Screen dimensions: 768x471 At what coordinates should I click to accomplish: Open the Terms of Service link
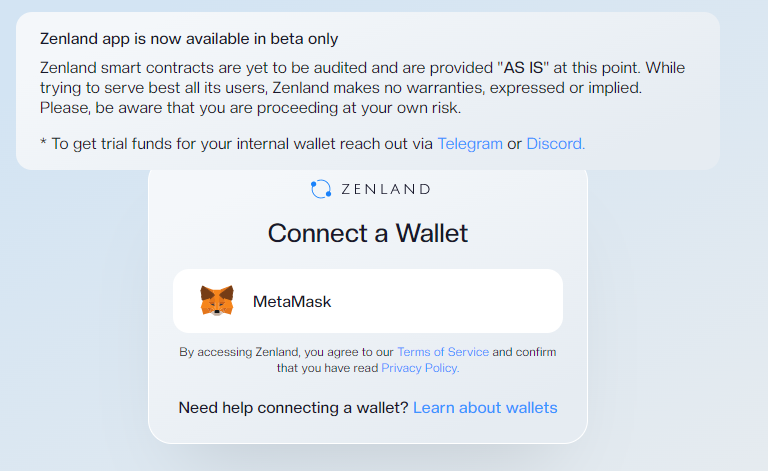tap(443, 352)
